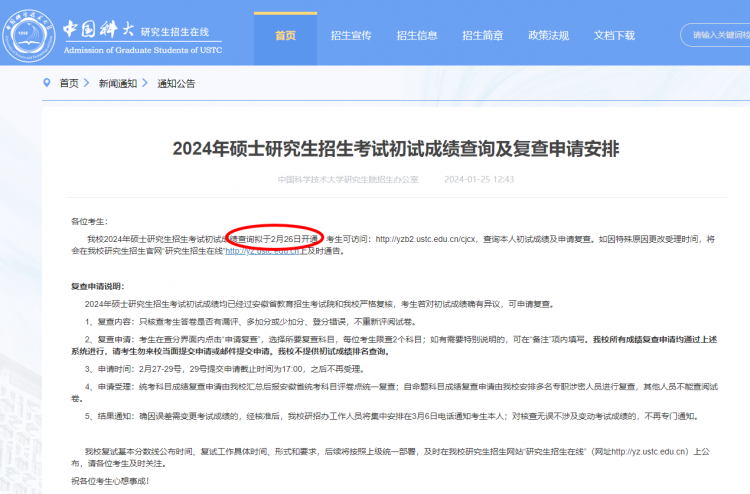Select 通知公告 breadcrumb item
Screen dimensions: 750x494
[176, 83]
